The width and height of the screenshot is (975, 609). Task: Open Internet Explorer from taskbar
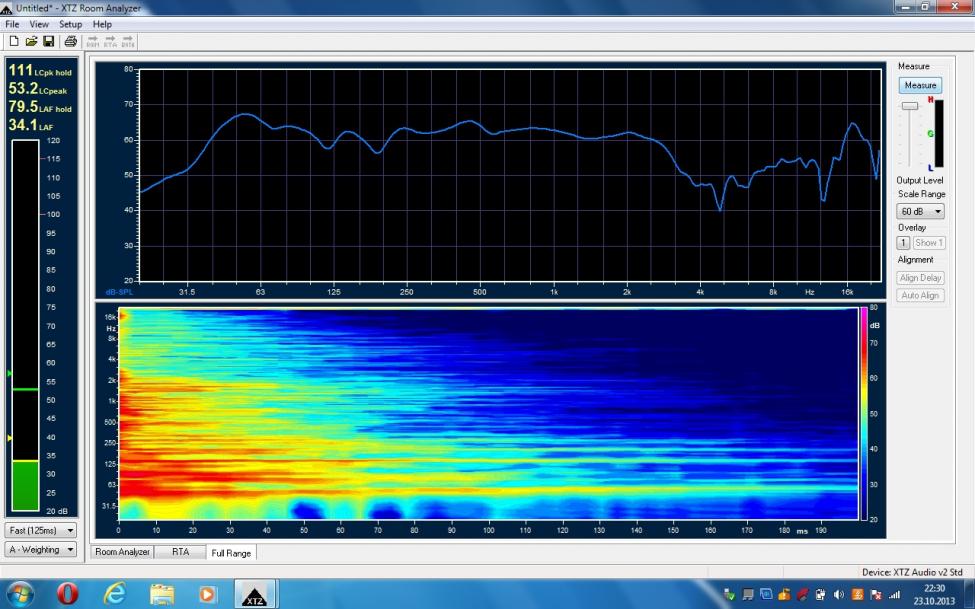(x=114, y=593)
